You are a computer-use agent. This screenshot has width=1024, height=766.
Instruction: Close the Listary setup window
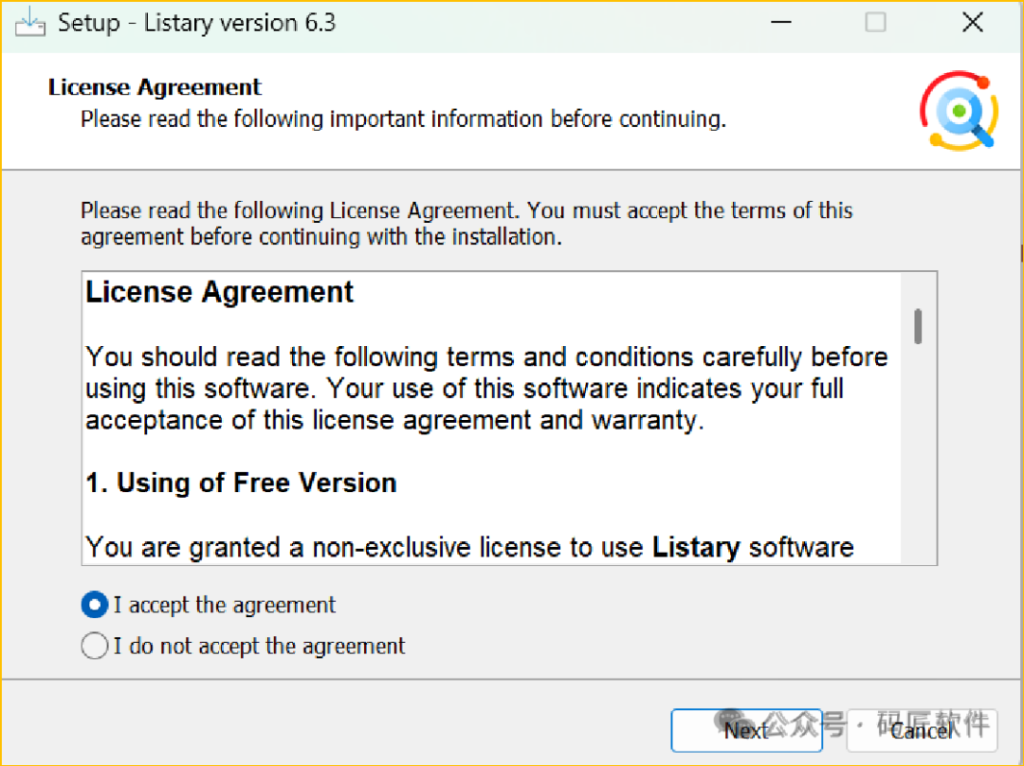pos(972,22)
